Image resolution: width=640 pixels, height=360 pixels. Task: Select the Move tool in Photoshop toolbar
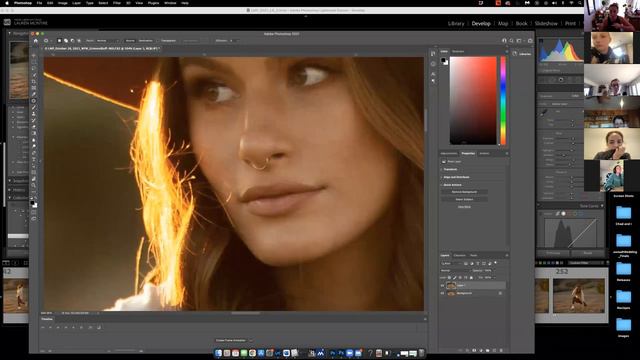34,55
